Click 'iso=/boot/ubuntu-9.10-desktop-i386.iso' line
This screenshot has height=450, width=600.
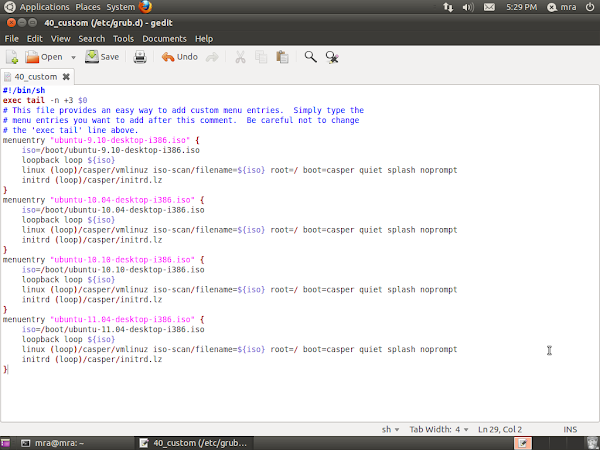coord(111,150)
